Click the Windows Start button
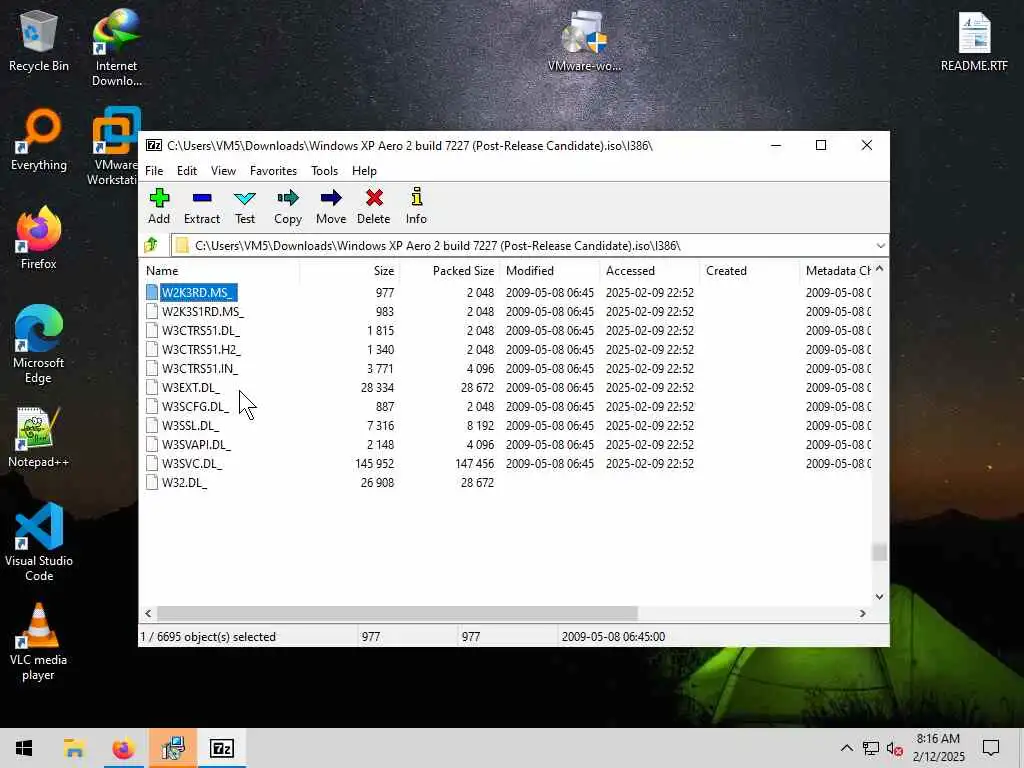 point(24,748)
